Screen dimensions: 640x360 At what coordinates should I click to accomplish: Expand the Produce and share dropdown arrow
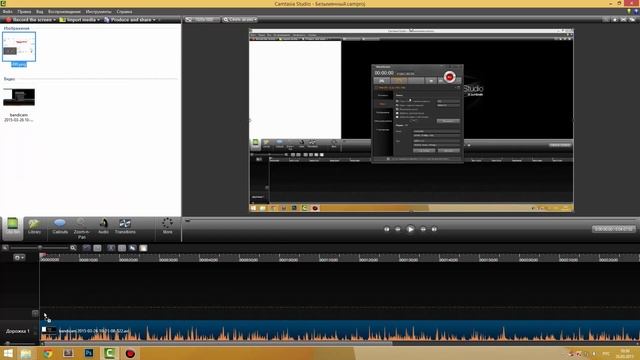coord(154,20)
